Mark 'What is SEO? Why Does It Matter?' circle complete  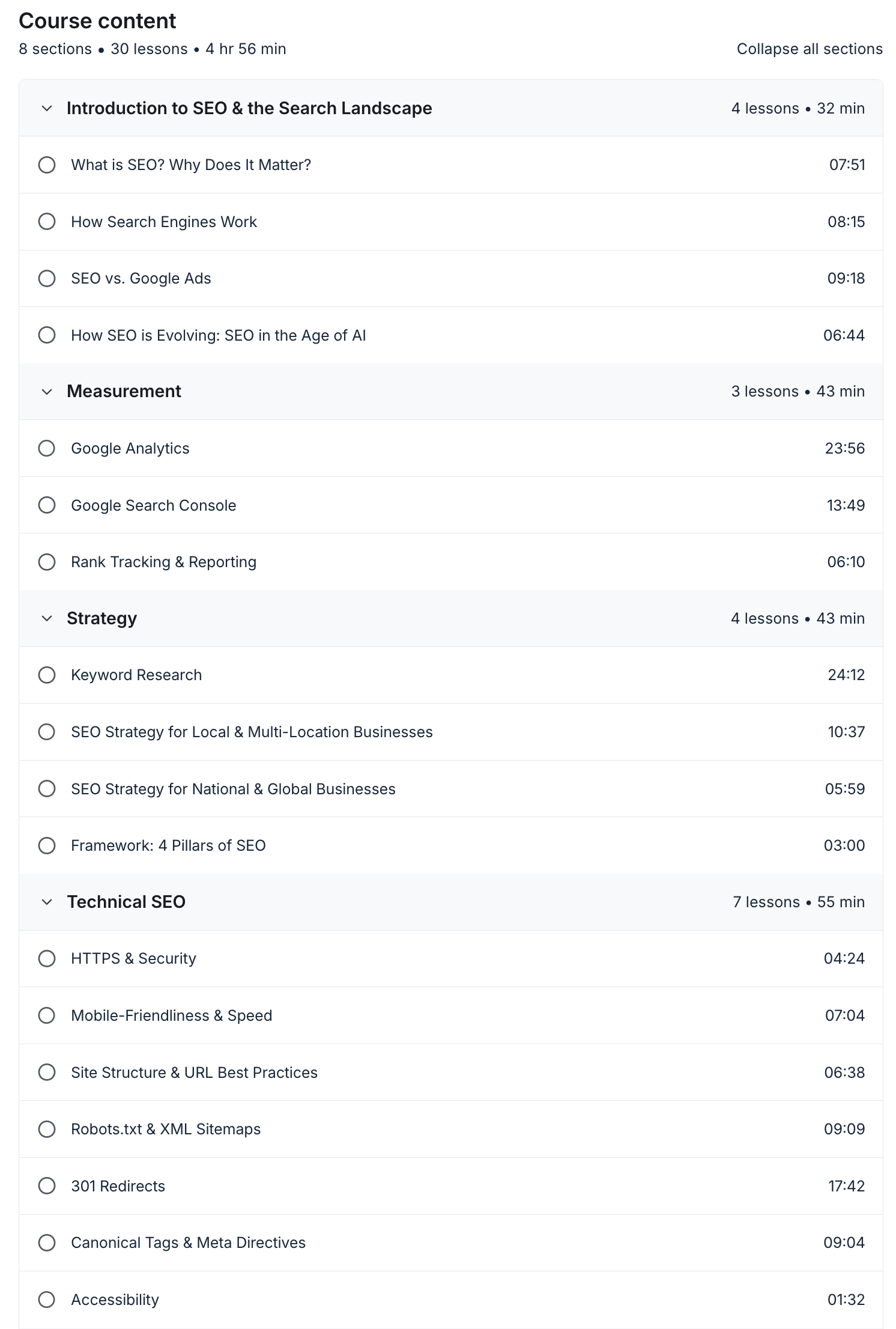click(47, 165)
